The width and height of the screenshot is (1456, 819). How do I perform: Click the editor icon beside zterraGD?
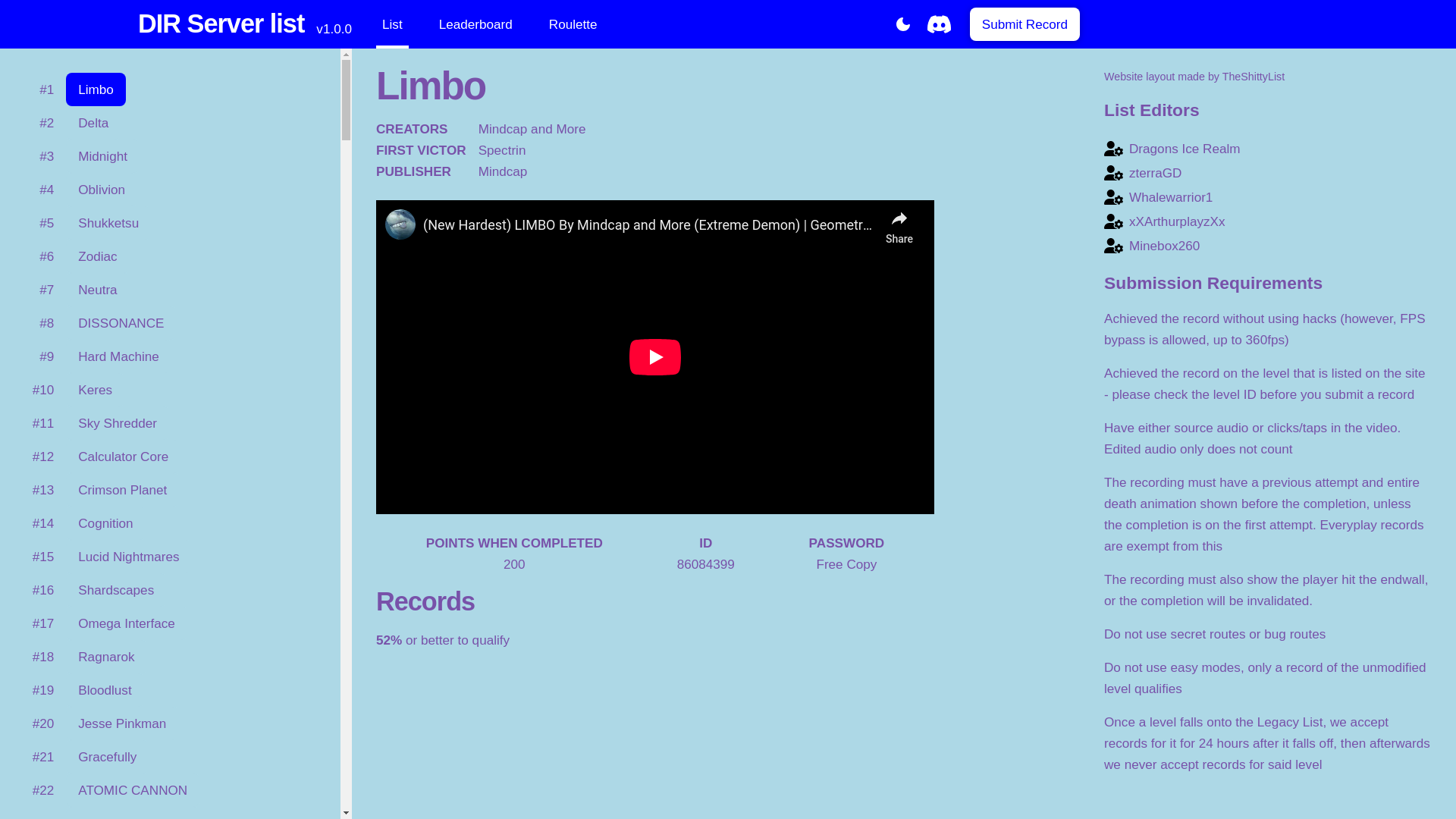click(x=1113, y=174)
